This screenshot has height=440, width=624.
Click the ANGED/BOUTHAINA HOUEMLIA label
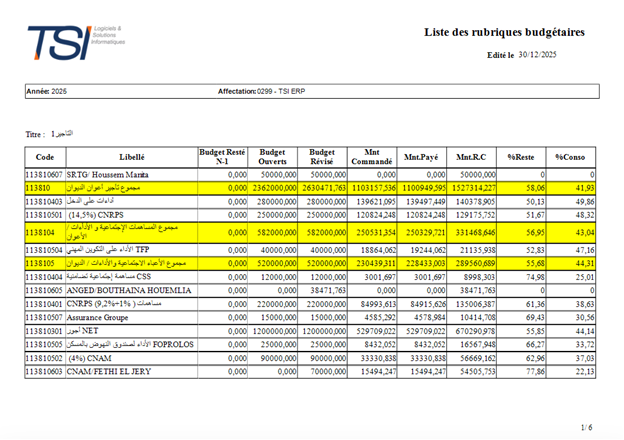129,290
